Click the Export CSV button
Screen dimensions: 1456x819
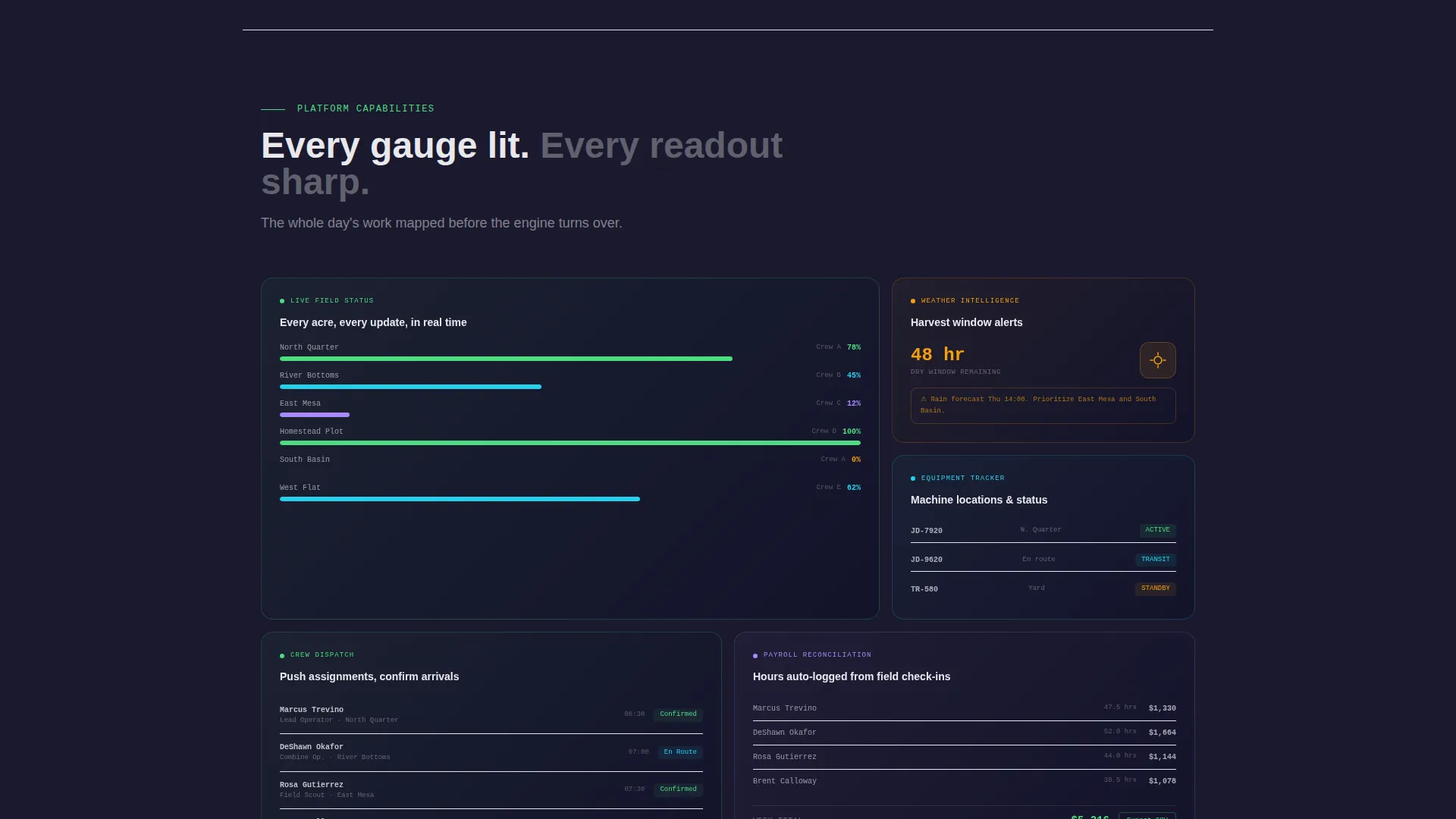1147,817
